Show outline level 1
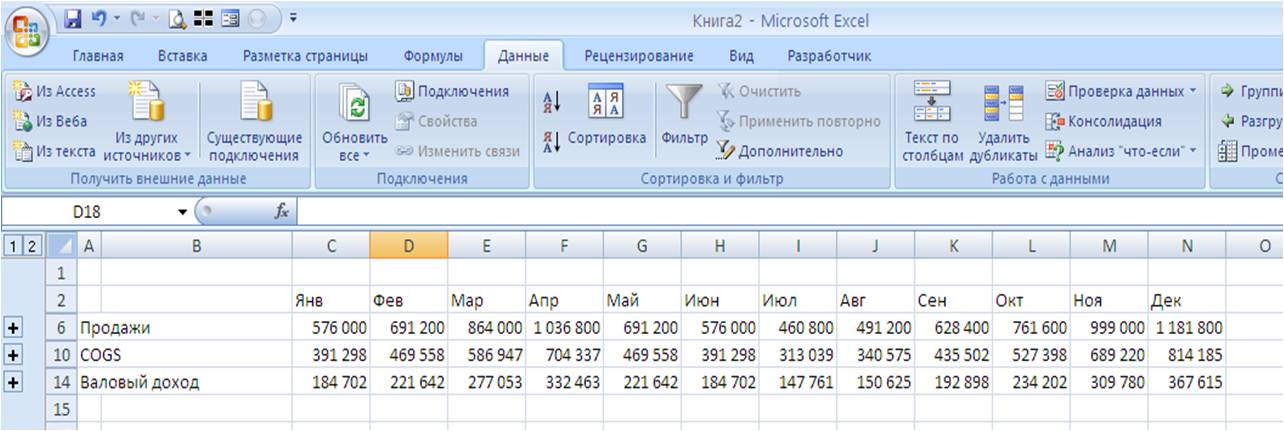 pyautogui.click(x=11, y=245)
